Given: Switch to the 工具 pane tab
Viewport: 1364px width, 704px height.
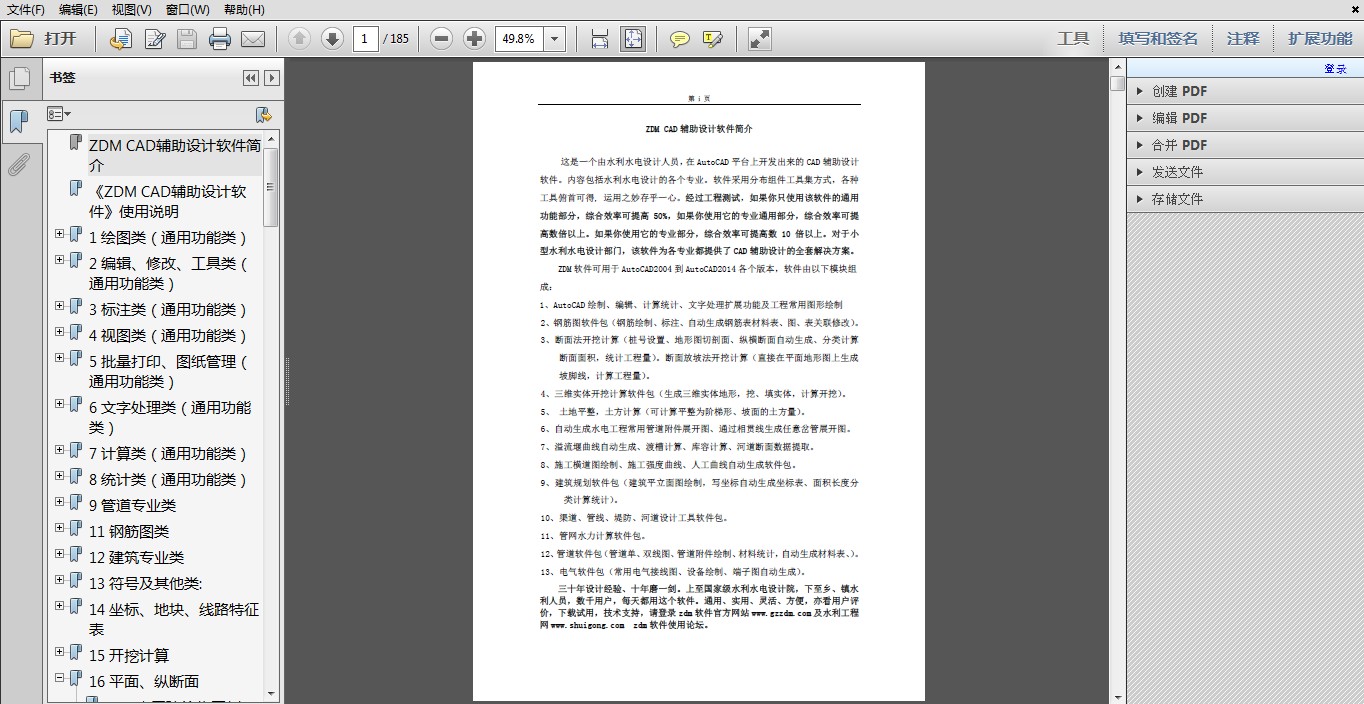Looking at the screenshot, I should click(x=1073, y=39).
